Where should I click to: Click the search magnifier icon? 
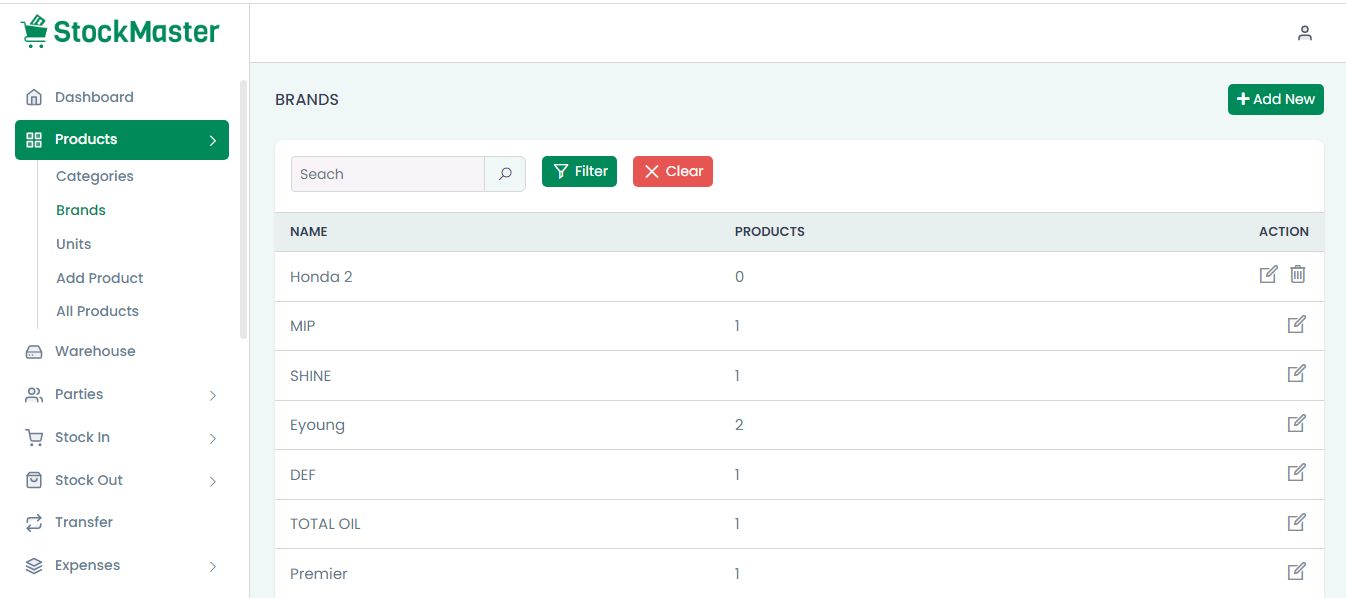[505, 174]
